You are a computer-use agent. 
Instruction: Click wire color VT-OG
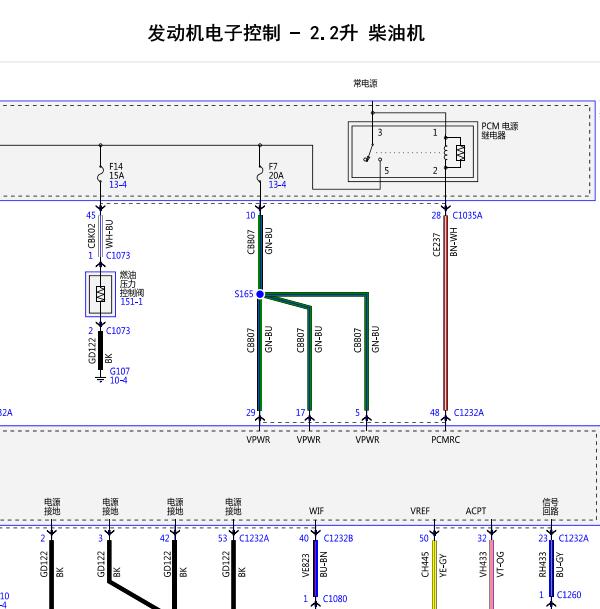[x=500, y=564]
